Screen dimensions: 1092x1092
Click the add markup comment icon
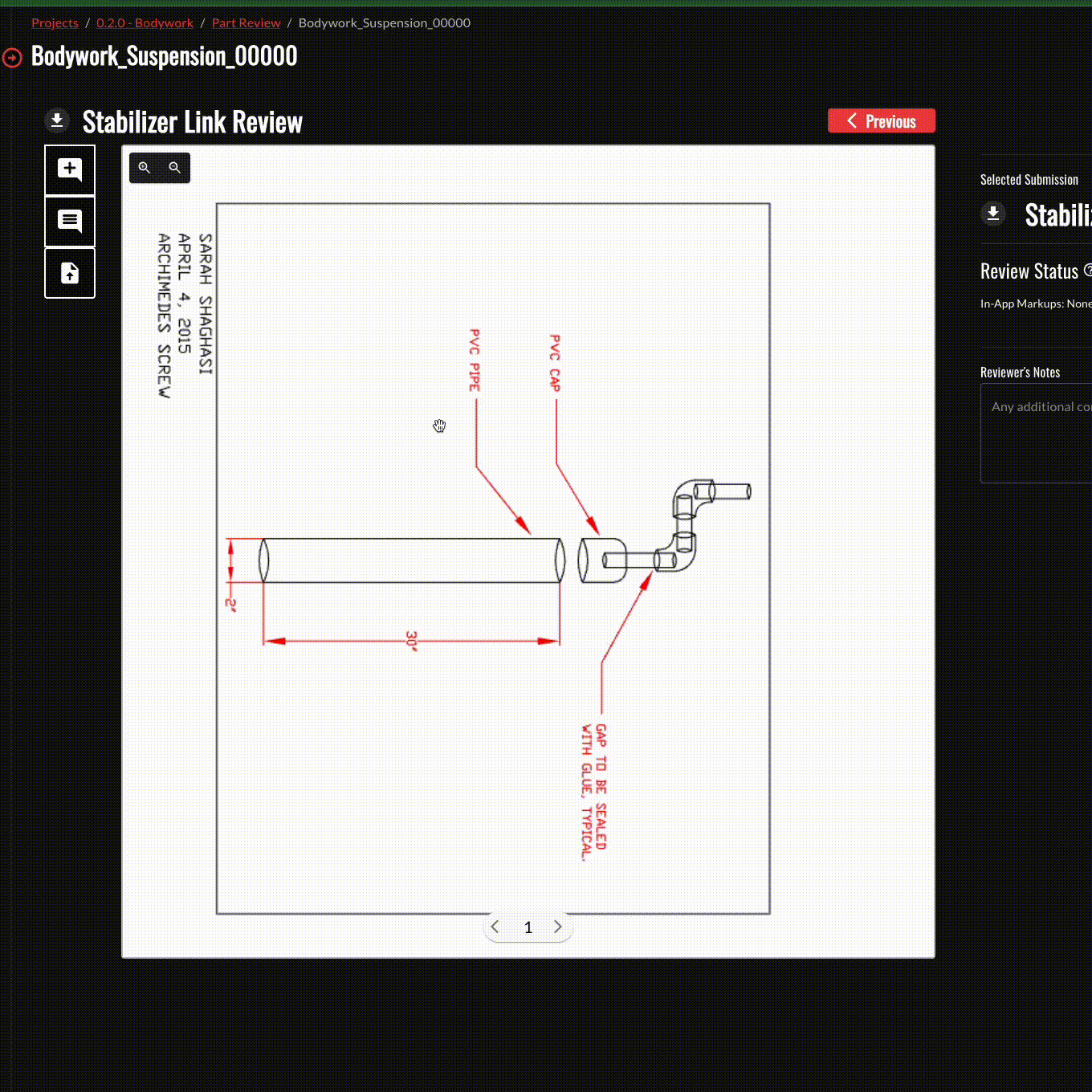70,169
